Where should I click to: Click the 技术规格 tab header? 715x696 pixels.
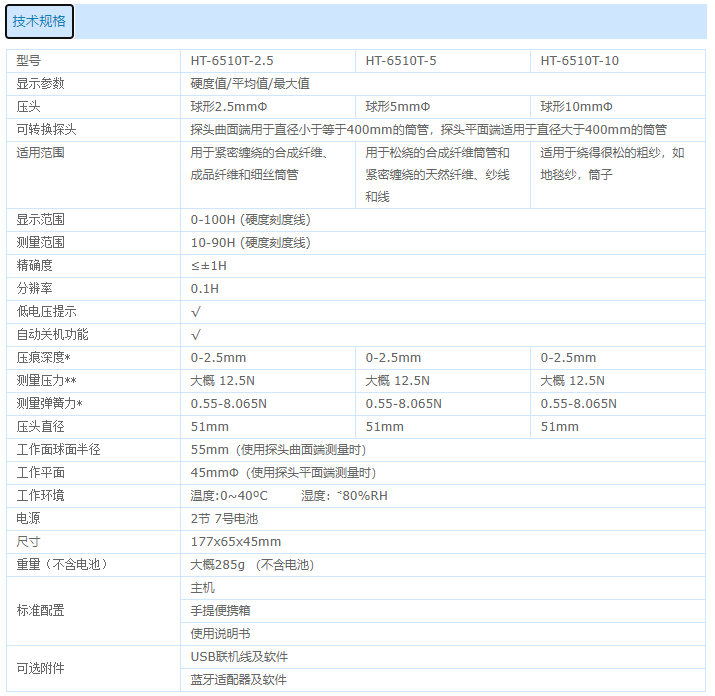tap(39, 21)
